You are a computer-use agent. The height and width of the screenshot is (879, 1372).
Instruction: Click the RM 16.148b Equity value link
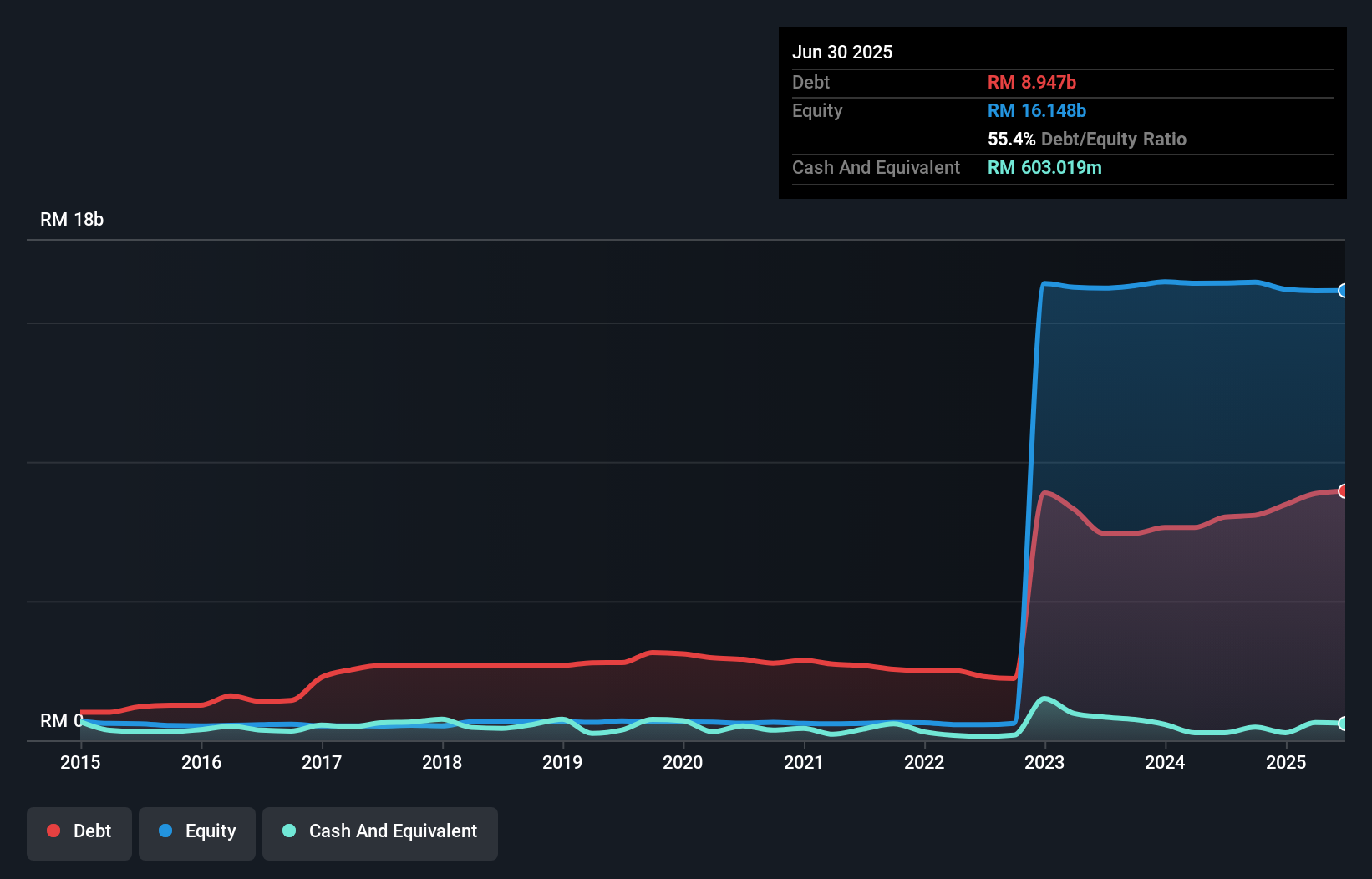coord(1036,110)
